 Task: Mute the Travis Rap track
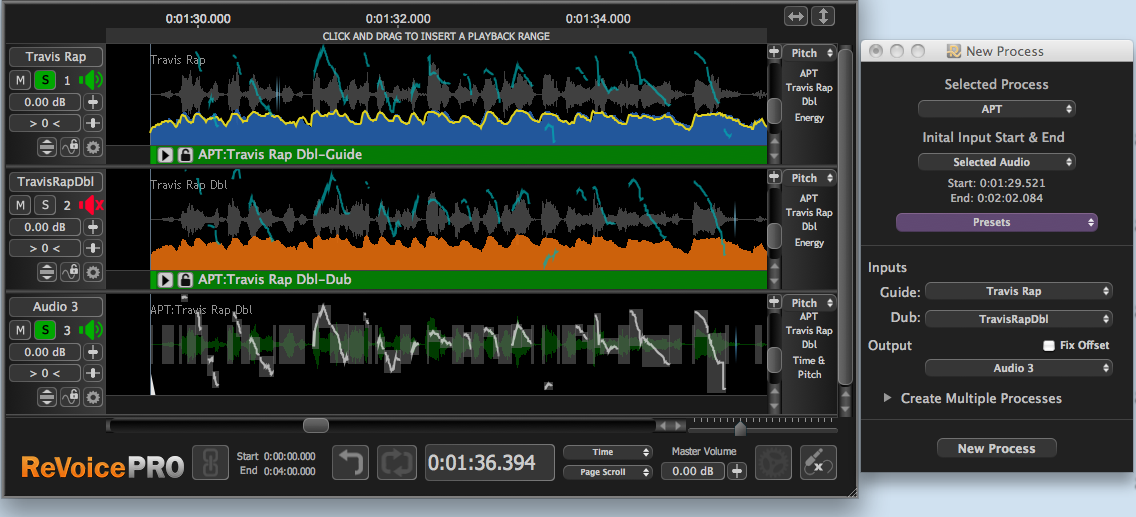tap(21, 80)
